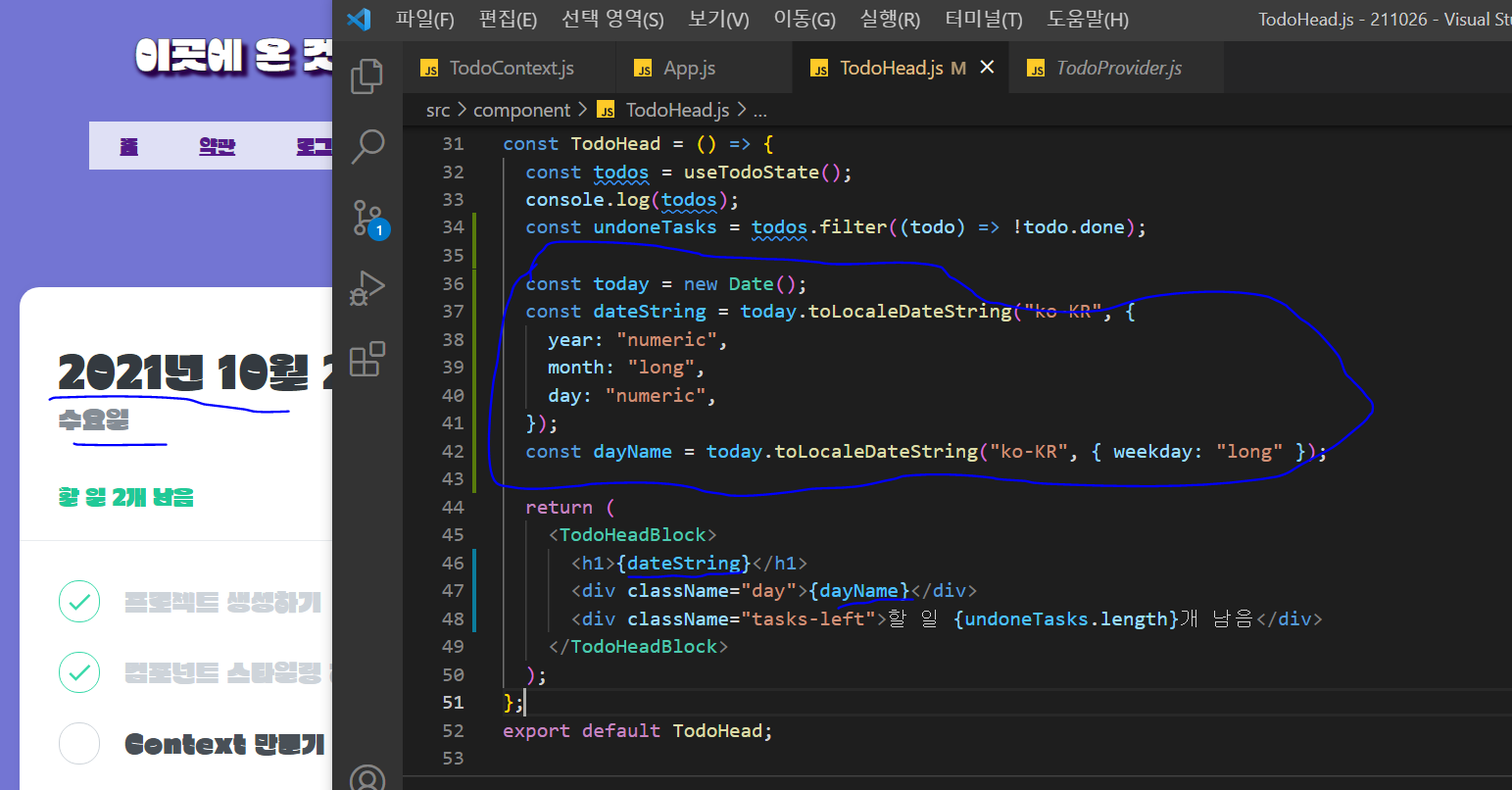Viewport: 1512px width, 790px height.
Task: Click {dateString} inside the h1 tag
Action: 683,564
